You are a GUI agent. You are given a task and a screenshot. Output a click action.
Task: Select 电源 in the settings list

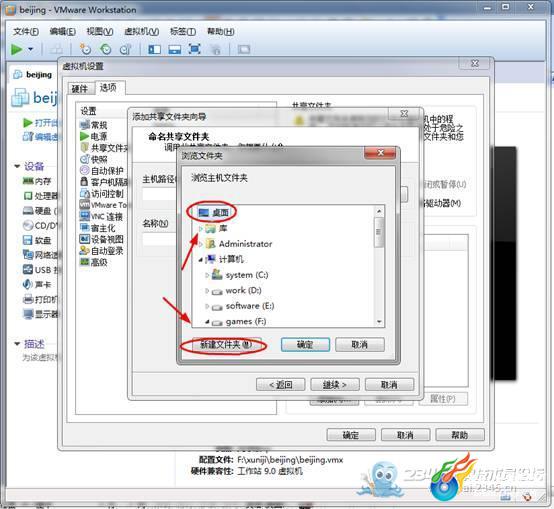pos(94,136)
